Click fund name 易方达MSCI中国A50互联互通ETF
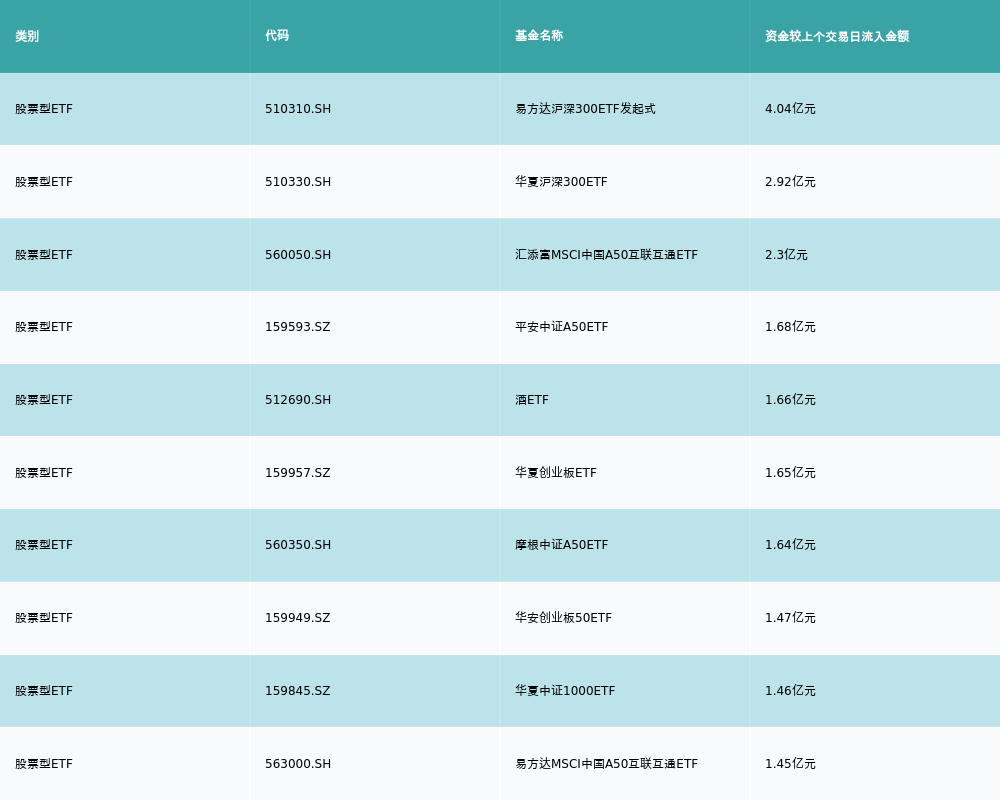Image resolution: width=1000 pixels, height=800 pixels. (x=607, y=764)
